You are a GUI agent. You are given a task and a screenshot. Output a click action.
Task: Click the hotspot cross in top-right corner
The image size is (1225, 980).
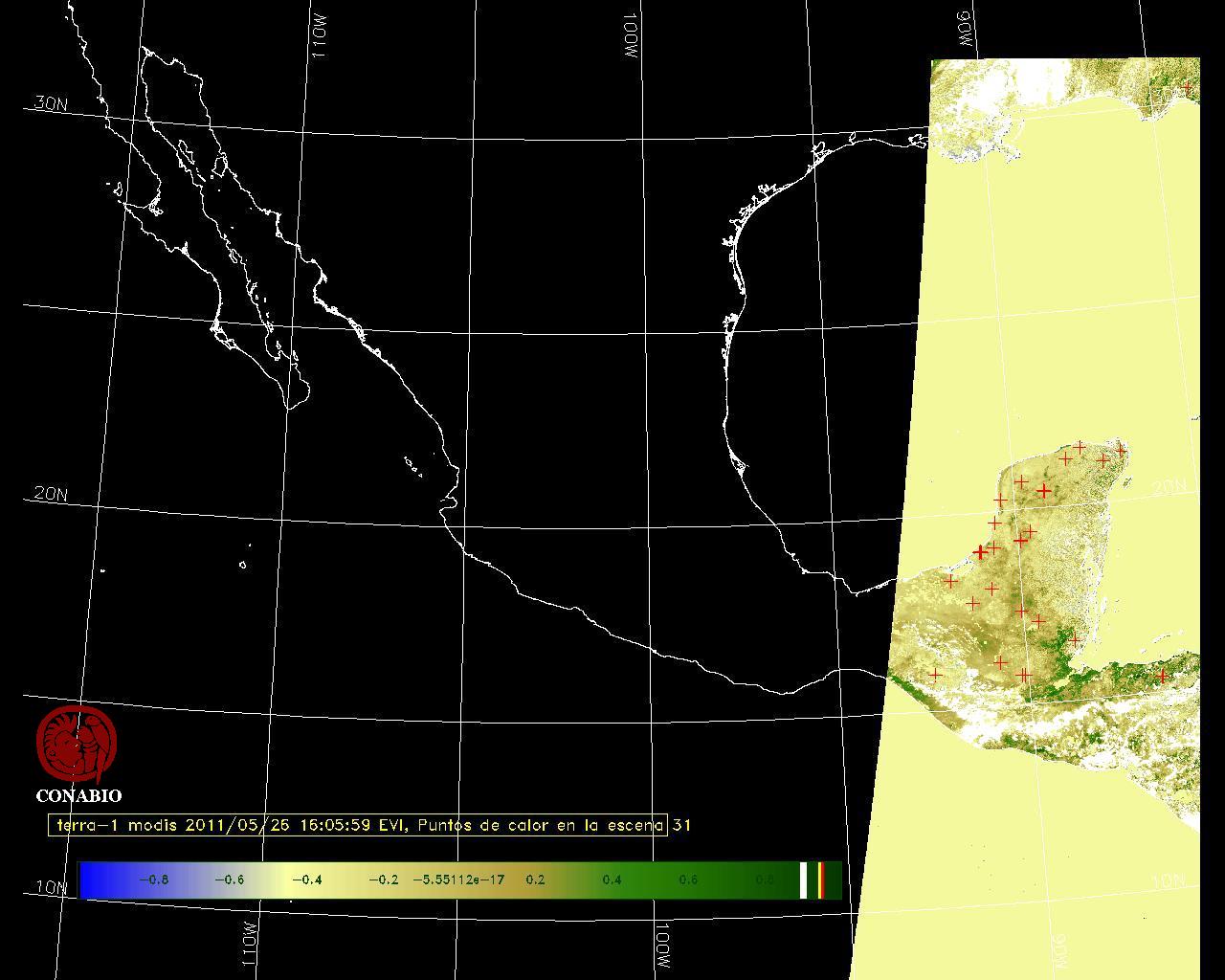(1187, 88)
